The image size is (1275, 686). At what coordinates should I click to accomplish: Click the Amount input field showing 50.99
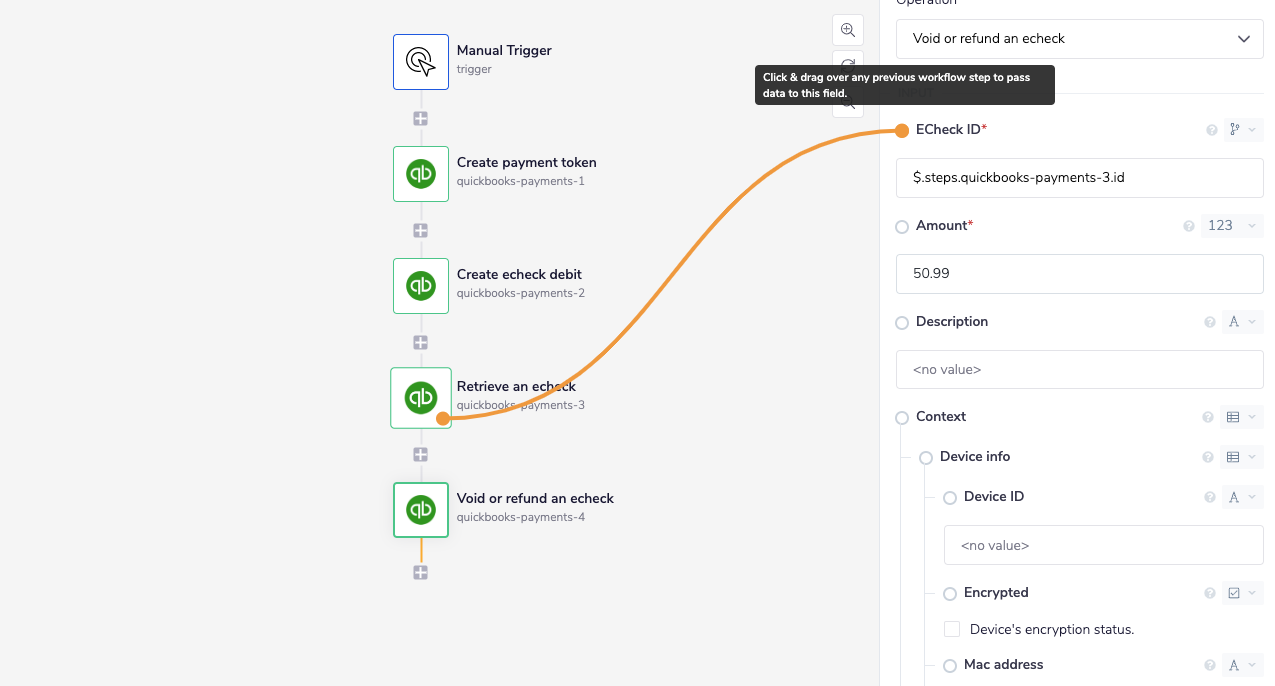(1079, 273)
